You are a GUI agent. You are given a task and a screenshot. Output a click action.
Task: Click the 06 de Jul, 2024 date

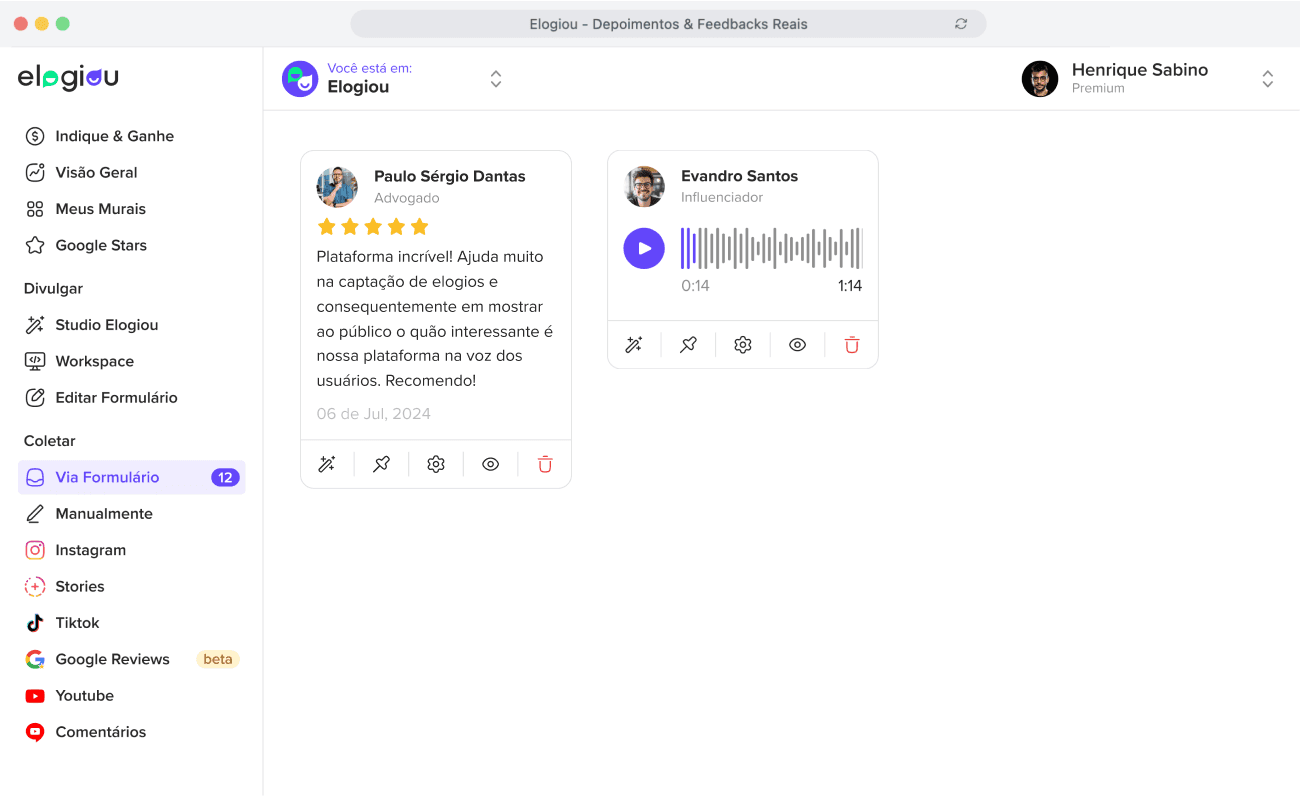pyautogui.click(x=373, y=414)
